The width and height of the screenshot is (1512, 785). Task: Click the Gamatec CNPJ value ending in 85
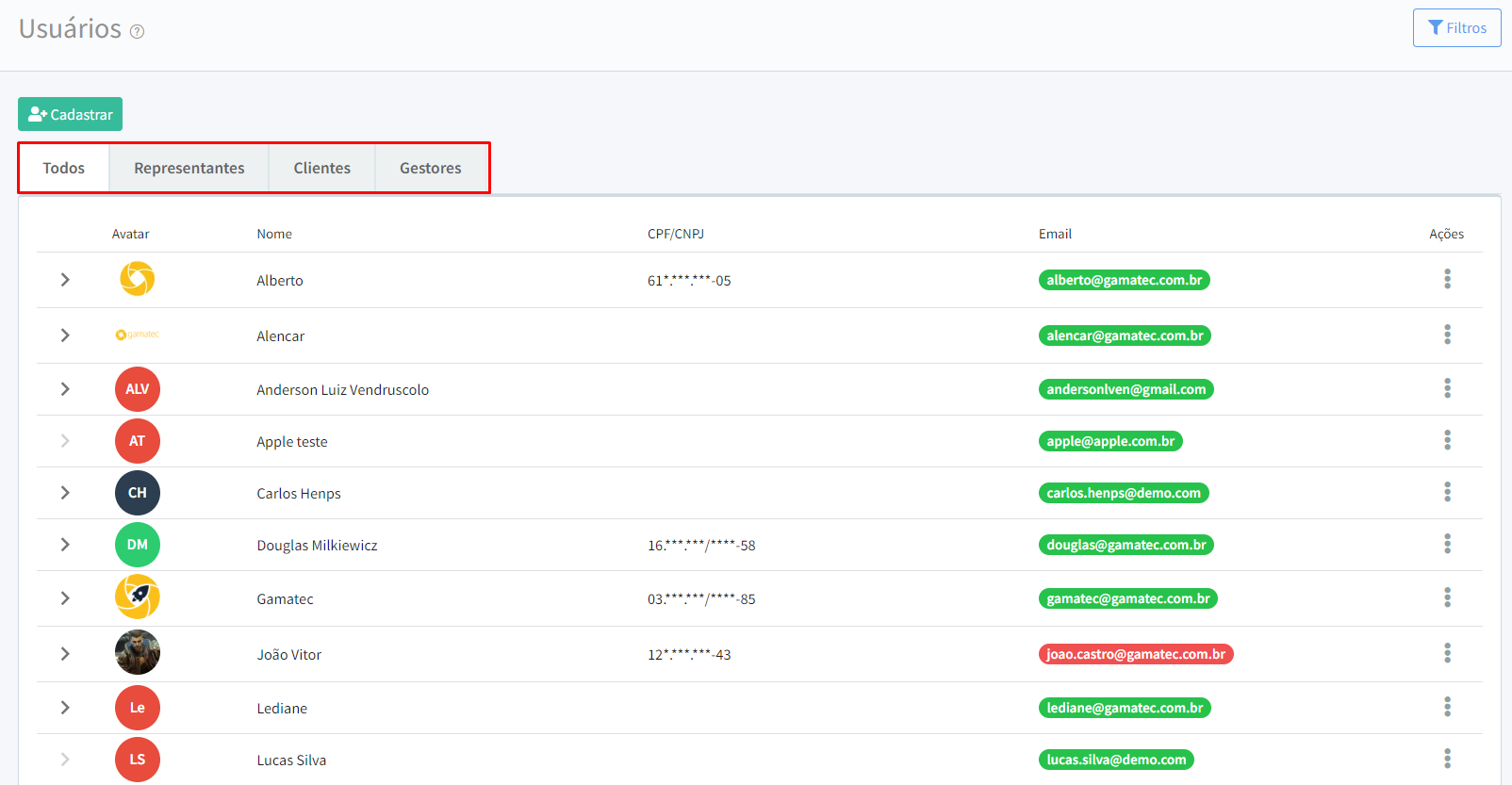pyautogui.click(x=701, y=598)
